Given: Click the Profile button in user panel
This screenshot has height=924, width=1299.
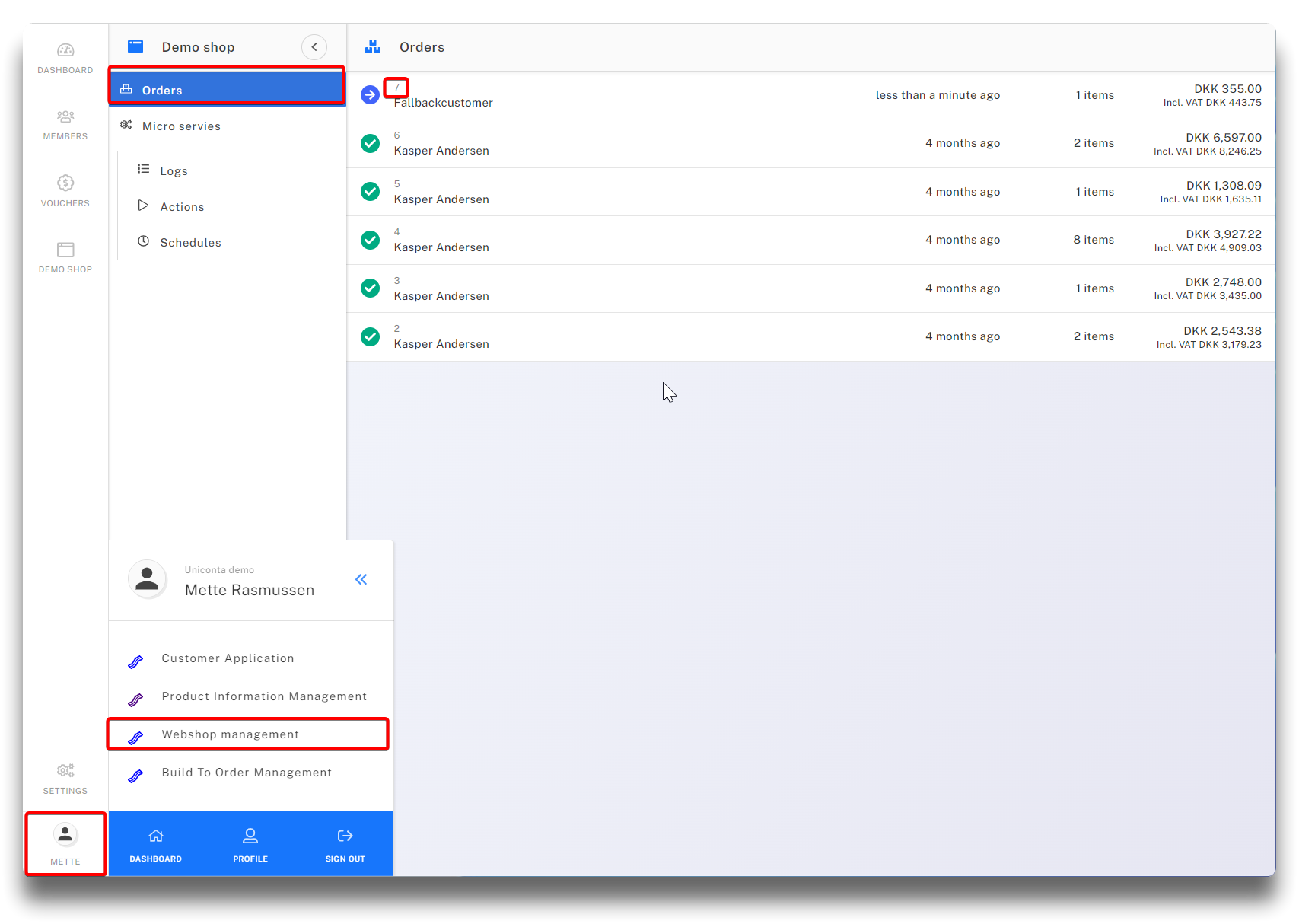Looking at the screenshot, I should 250,844.
